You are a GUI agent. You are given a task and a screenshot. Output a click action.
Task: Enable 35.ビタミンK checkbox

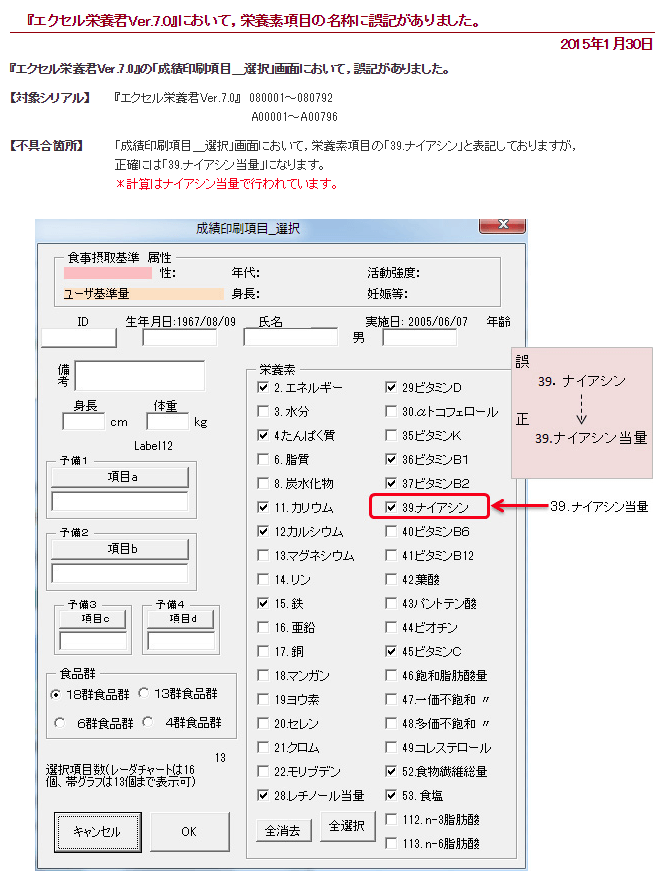(391, 435)
